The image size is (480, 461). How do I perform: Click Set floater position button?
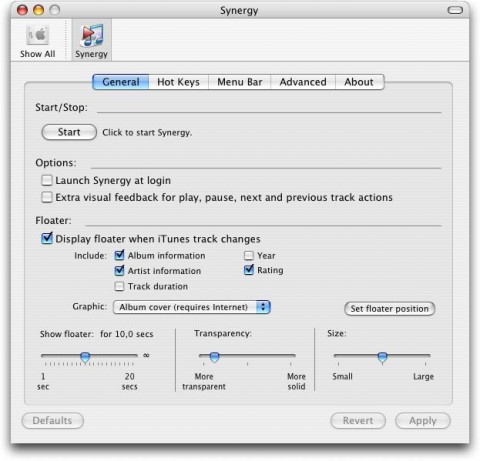(x=389, y=309)
